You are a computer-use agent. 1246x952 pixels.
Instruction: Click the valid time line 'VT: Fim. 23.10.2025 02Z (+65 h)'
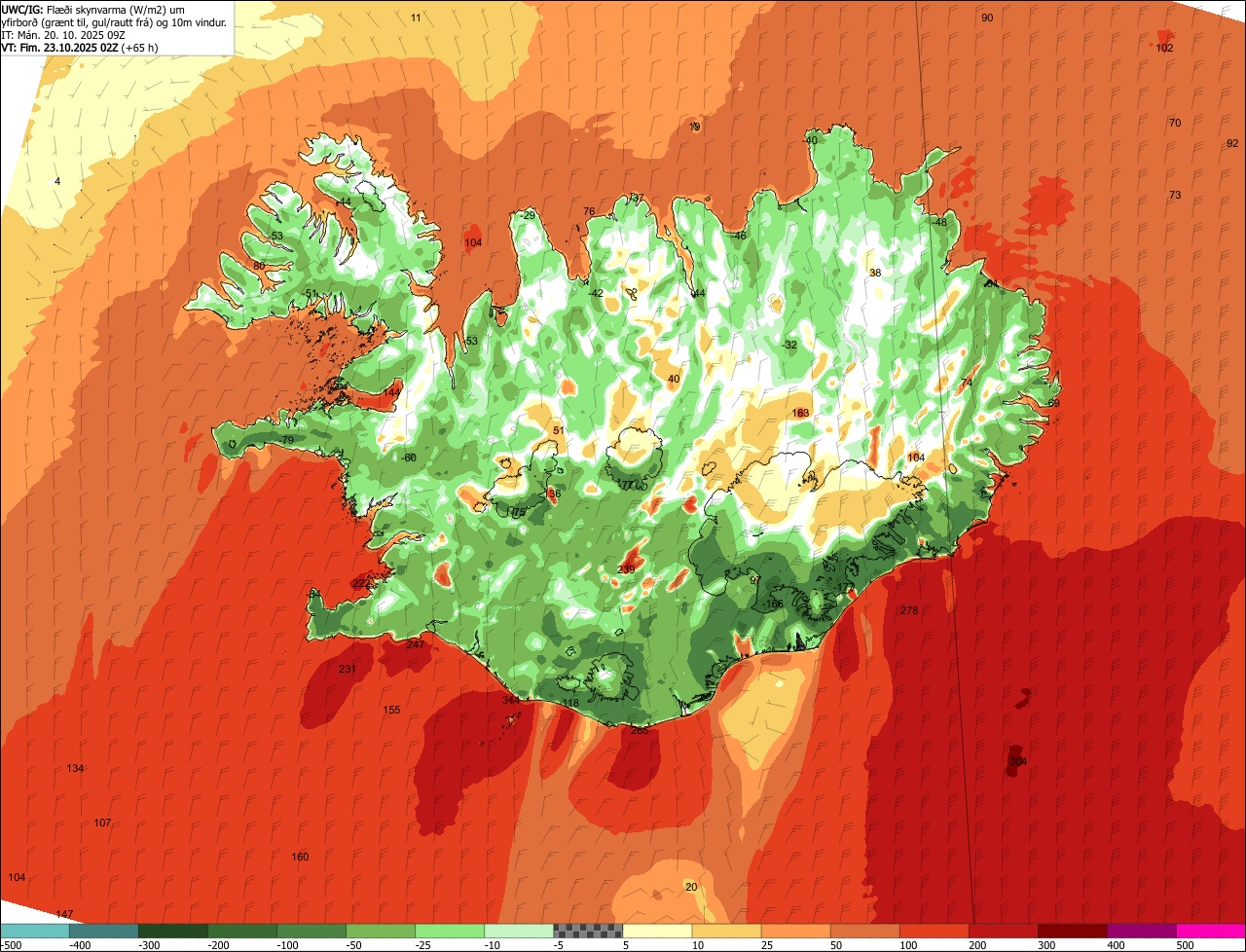(x=80, y=47)
